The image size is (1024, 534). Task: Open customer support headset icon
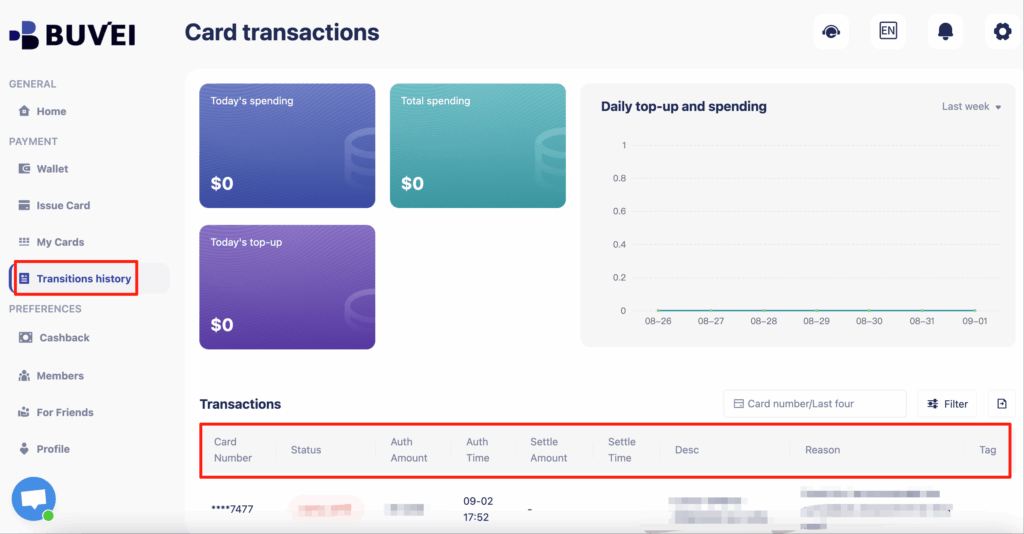[830, 31]
